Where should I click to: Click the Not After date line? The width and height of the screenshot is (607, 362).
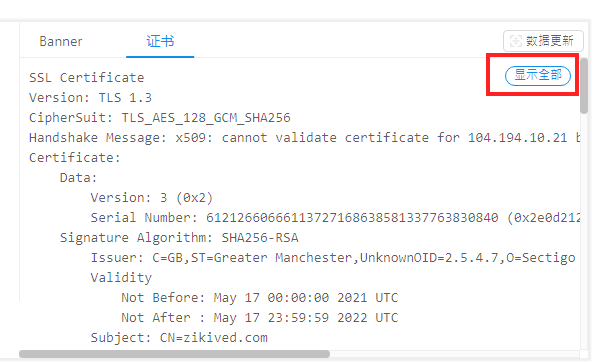click(259, 318)
